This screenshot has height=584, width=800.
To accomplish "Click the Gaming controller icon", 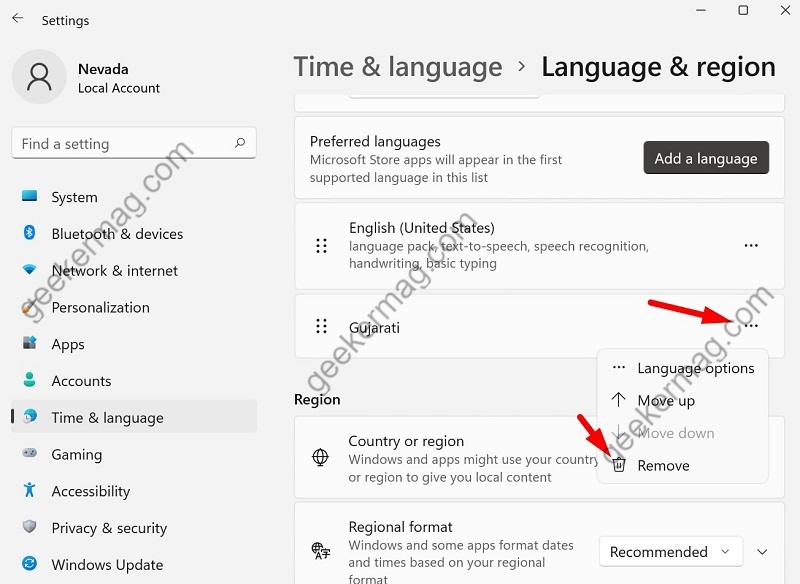I will coord(30,453).
